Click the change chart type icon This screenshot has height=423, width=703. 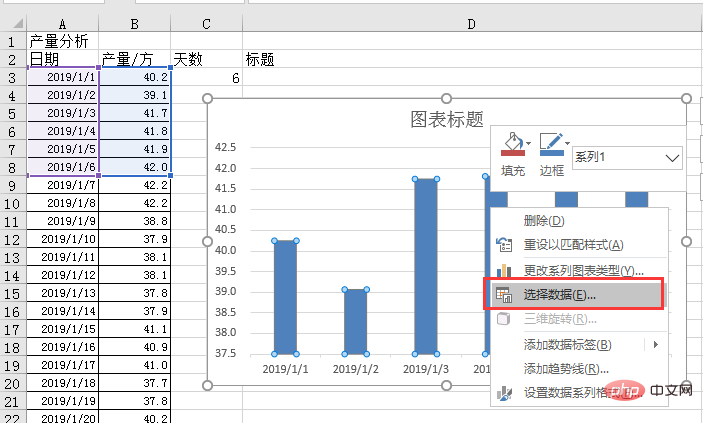pyautogui.click(x=504, y=270)
